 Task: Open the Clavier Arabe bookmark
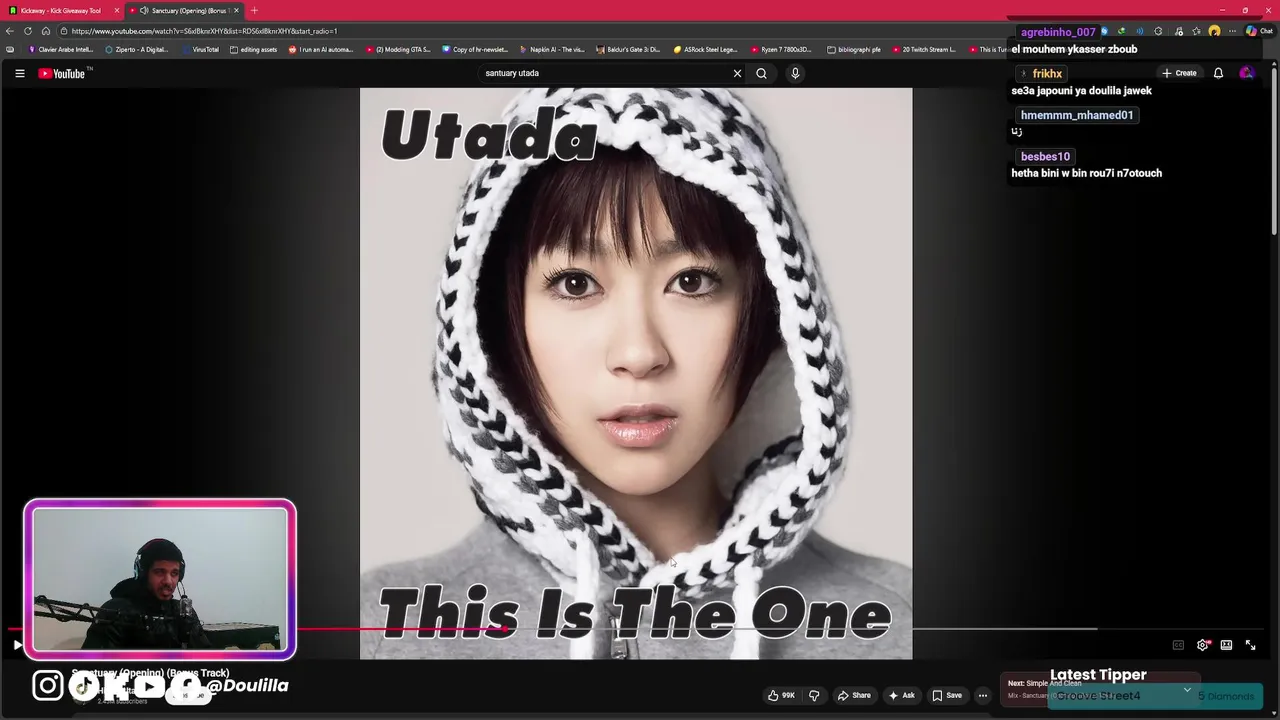pyautogui.click(x=61, y=49)
